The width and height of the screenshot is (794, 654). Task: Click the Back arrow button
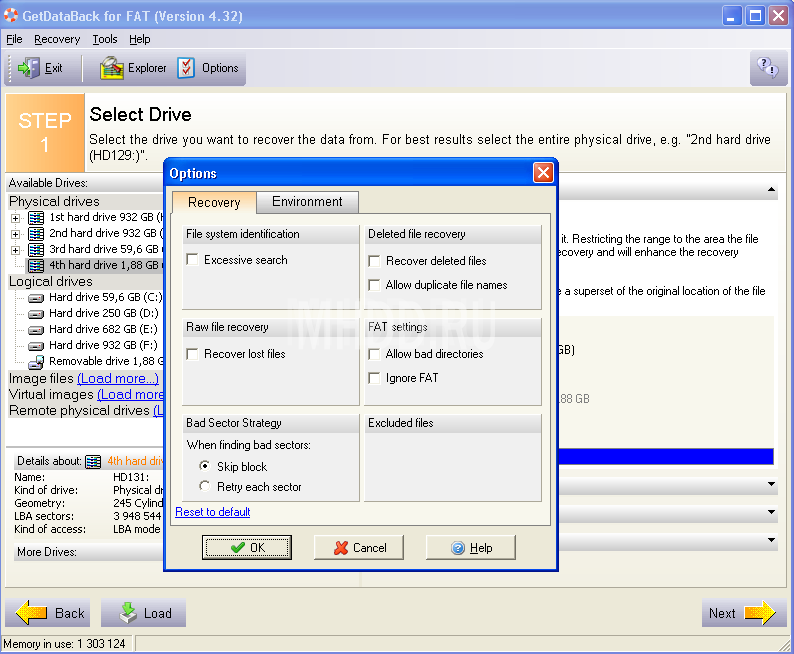[x=48, y=613]
